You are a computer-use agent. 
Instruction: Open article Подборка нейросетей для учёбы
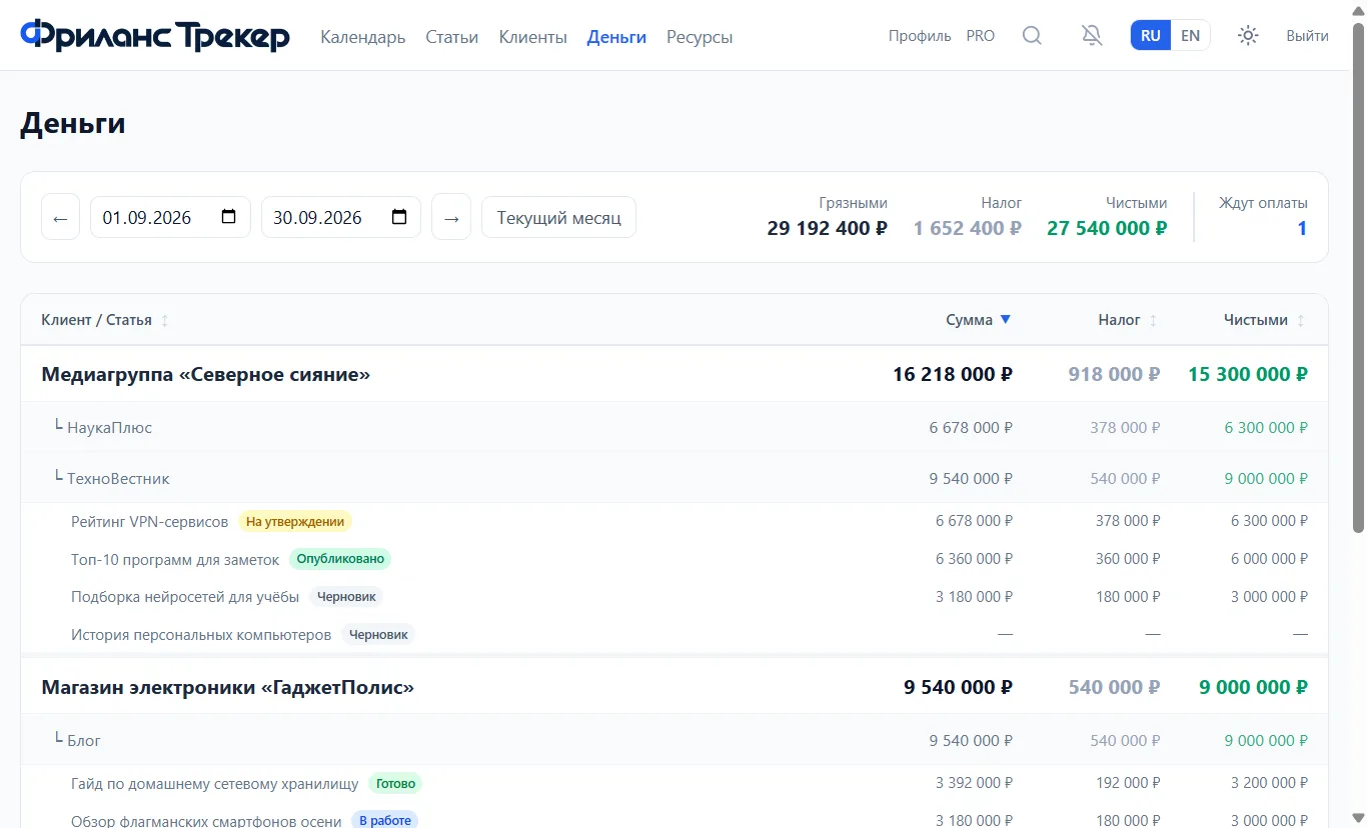coord(185,597)
